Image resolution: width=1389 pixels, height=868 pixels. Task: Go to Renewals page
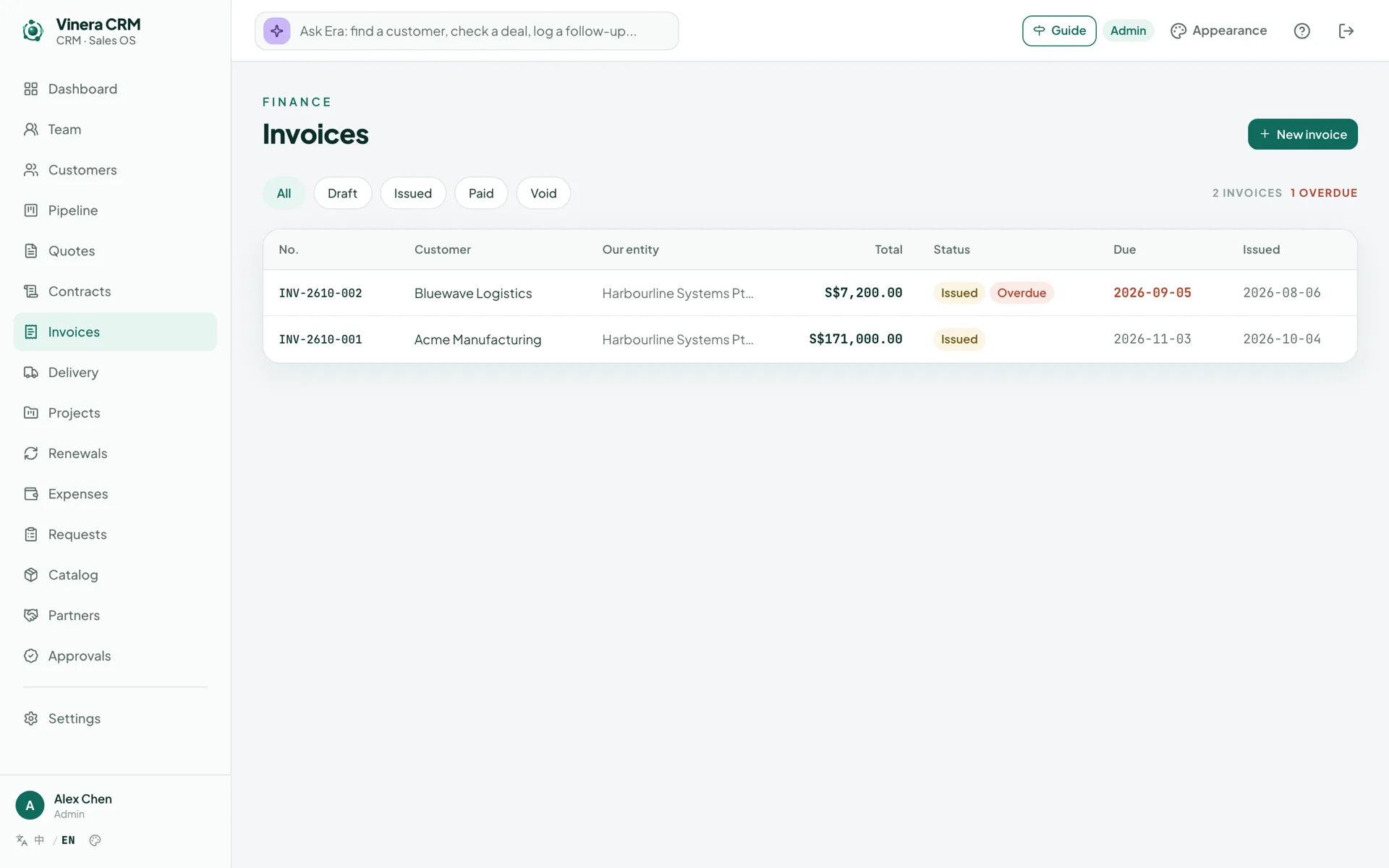click(x=115, y=454)
